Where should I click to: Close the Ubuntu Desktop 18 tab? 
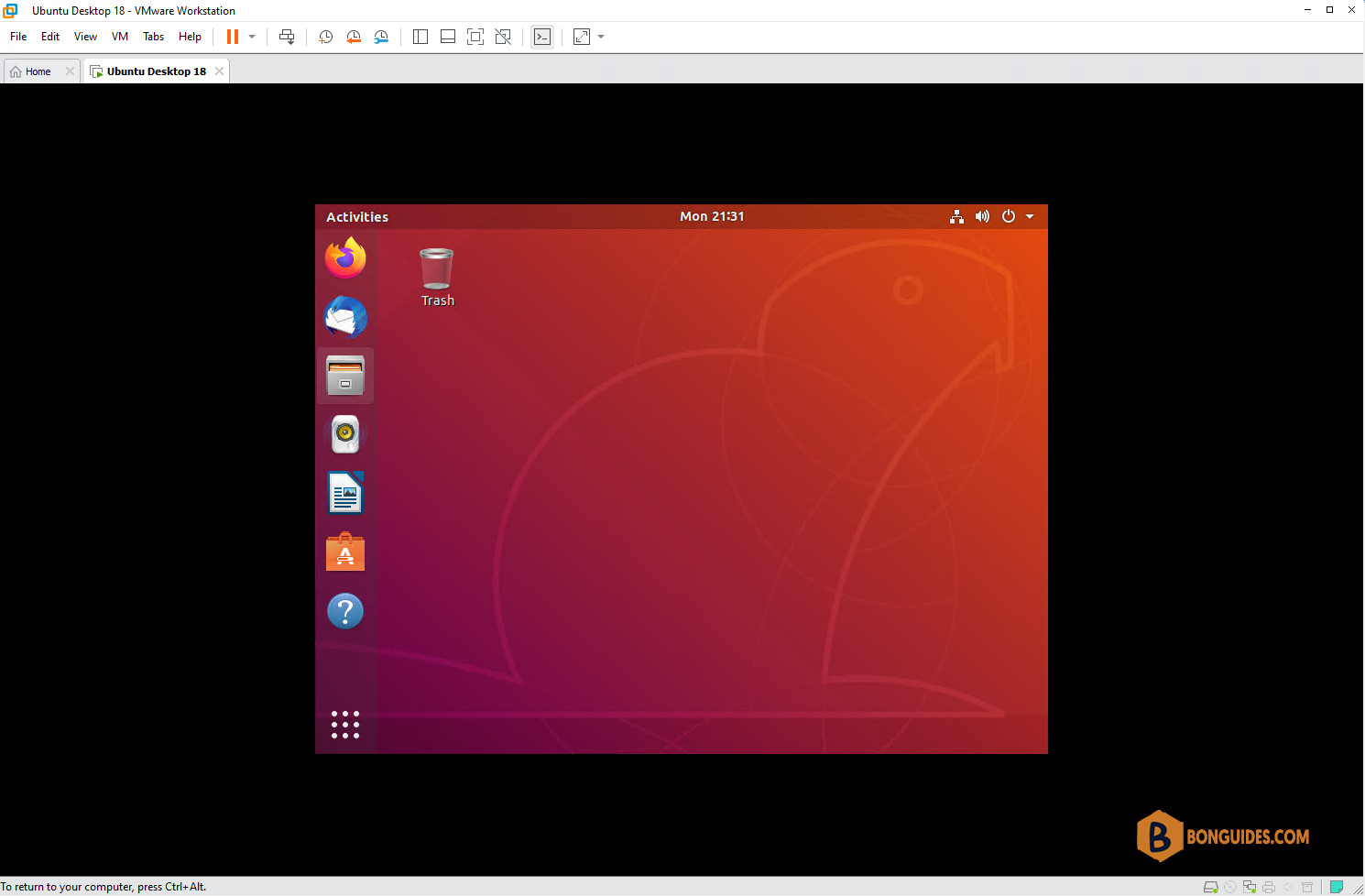219,71
